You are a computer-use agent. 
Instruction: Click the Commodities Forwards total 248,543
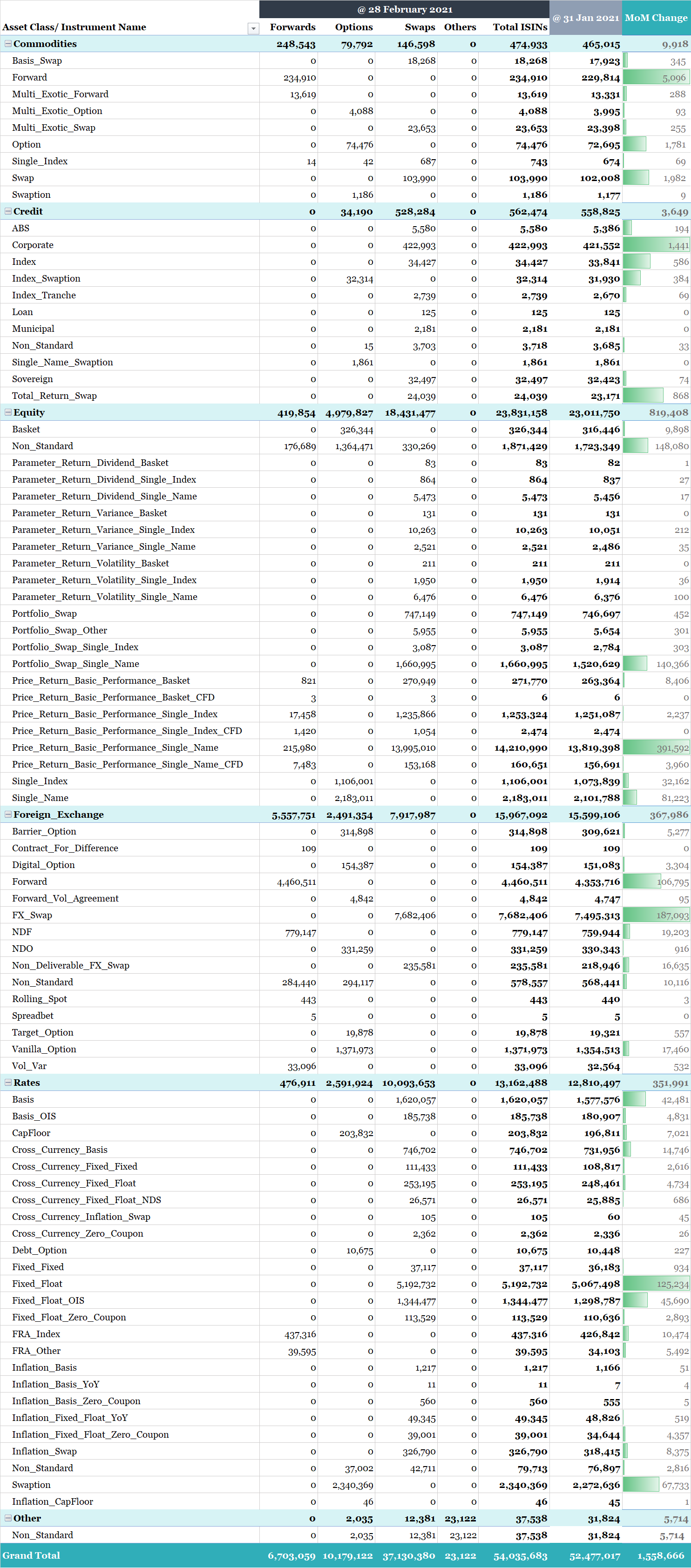click(x=296, y=44)
